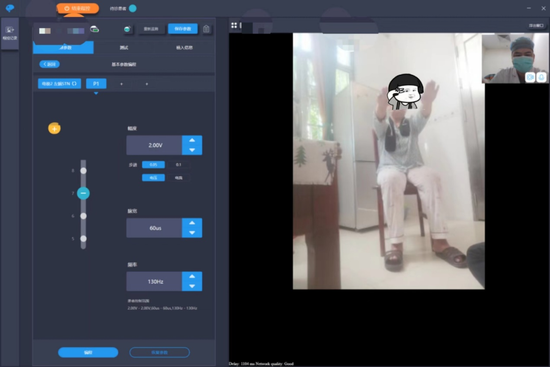Click the filled blue button at panel bottom
550x367 pixels.
click(88, 352)
